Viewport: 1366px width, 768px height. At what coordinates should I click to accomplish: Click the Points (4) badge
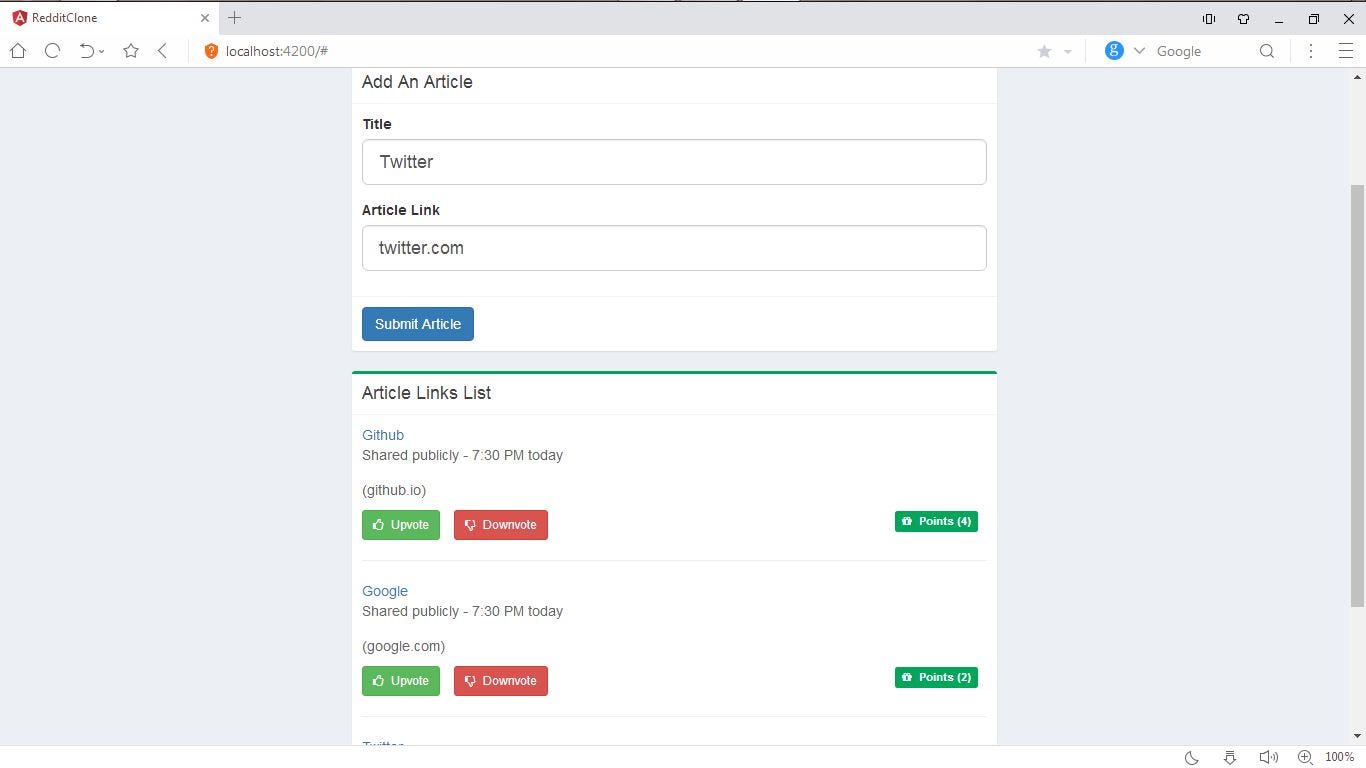click(x=936, y=521)
